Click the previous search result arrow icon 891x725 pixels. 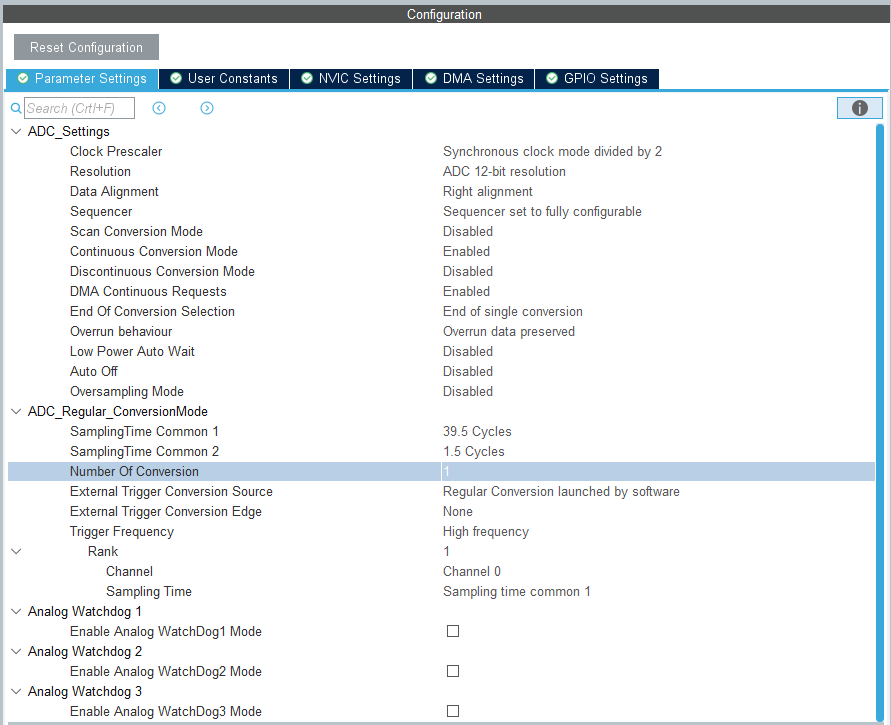coord(159,107)
